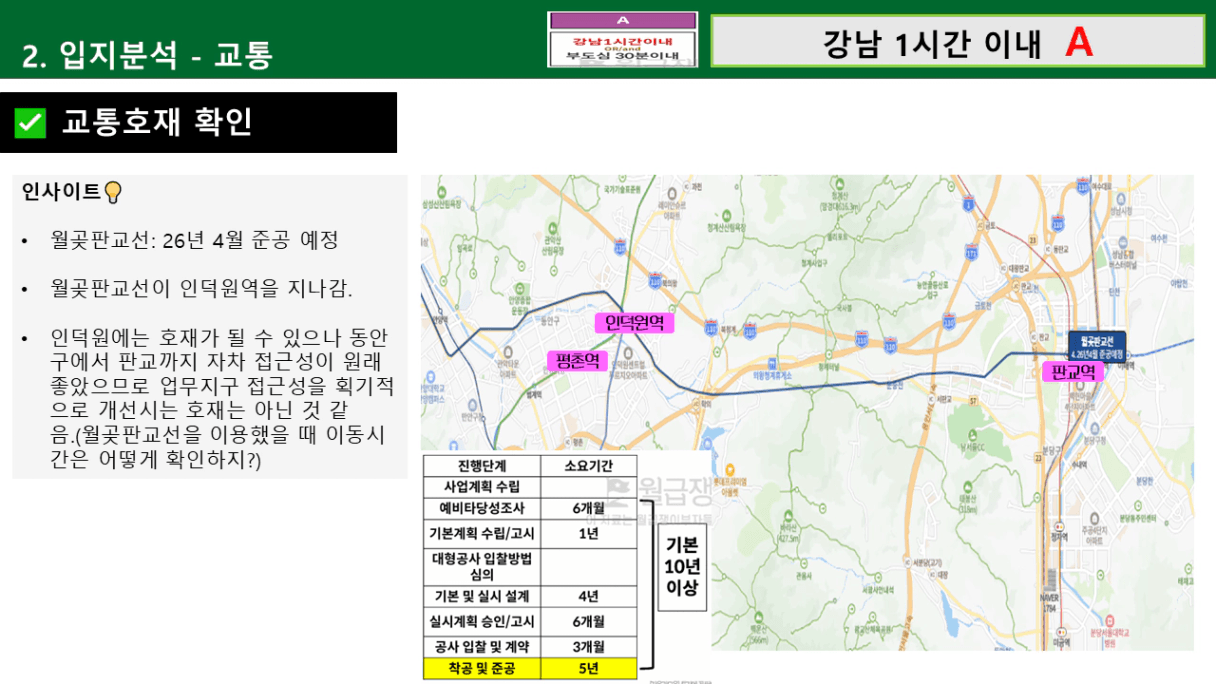Select the 인사이트 label
Image resolution: width=1216 pixels, height=684 pixels.
click(61, 191)
